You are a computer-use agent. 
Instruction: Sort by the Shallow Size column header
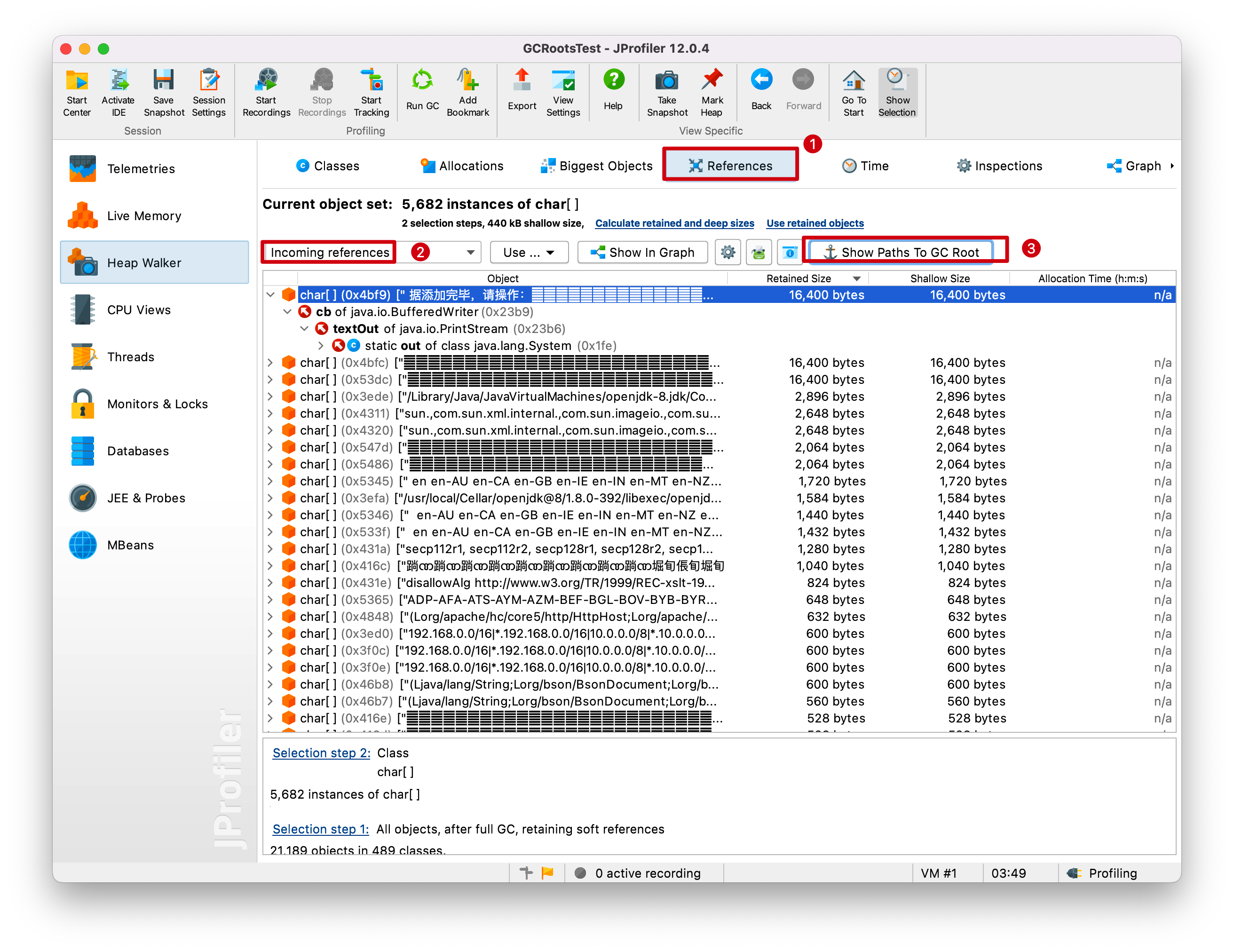(x=939, y=278)
